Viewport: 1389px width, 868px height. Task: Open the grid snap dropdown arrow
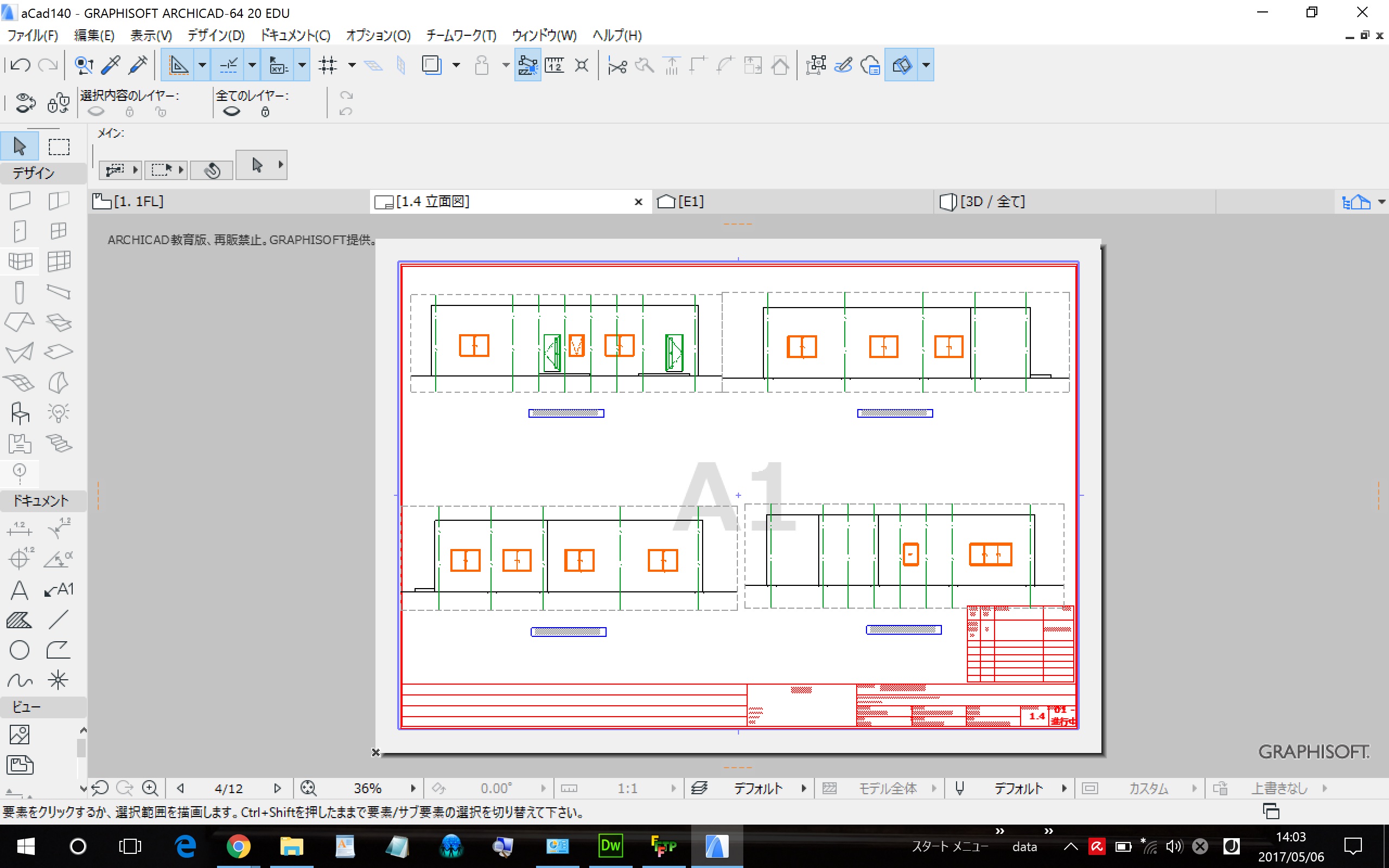pyautogui.click(x=352, y=66)
